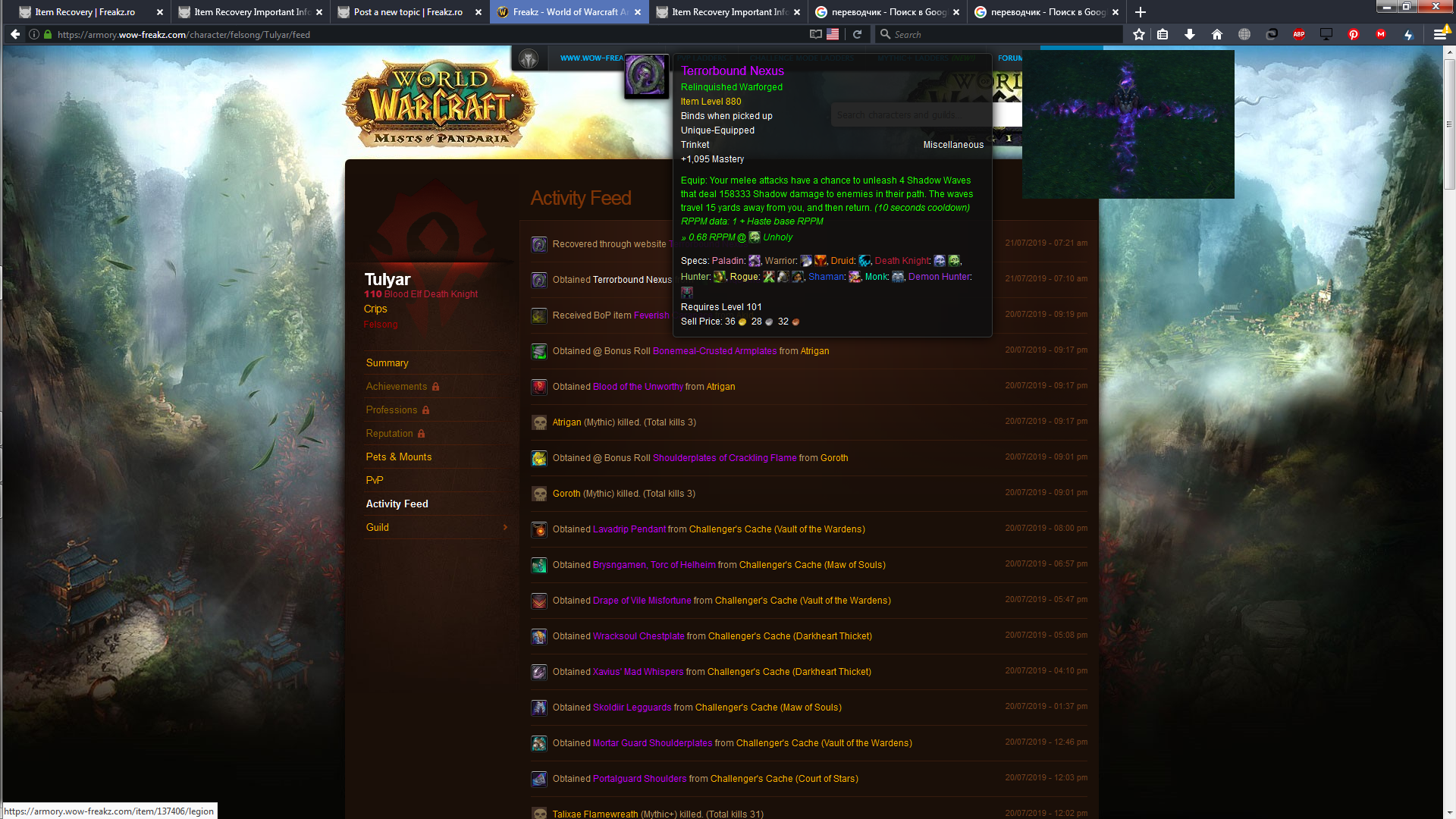Open the Summary section in sidebar
The height and width of the screenshot is (819, 1456).
pyautogui.click(x=387, y=363)
